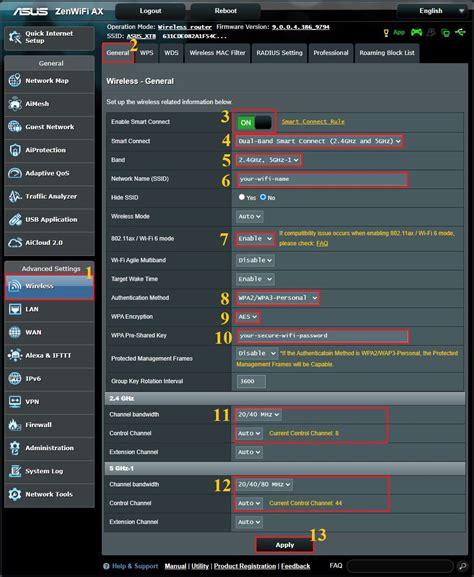This screenshot has width=474, height=577.
Task: Click the Firewall flame icon
Action: tap(15, 425)
